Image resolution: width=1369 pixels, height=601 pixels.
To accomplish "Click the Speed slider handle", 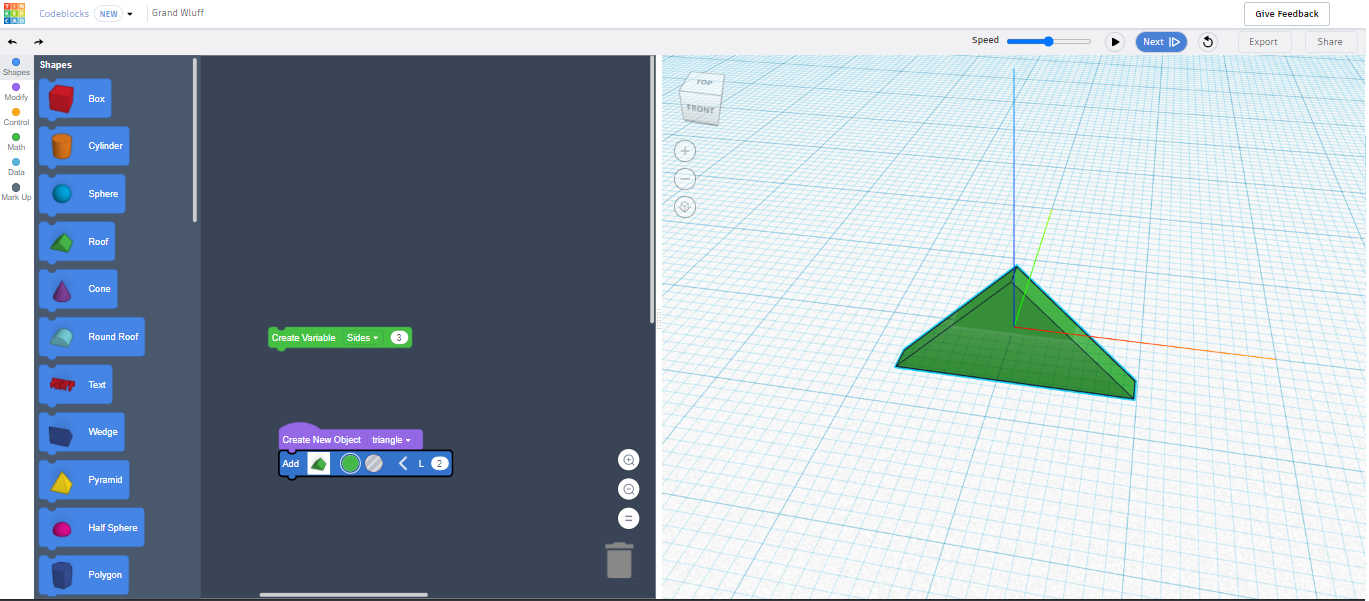I will click(1048, 41).
